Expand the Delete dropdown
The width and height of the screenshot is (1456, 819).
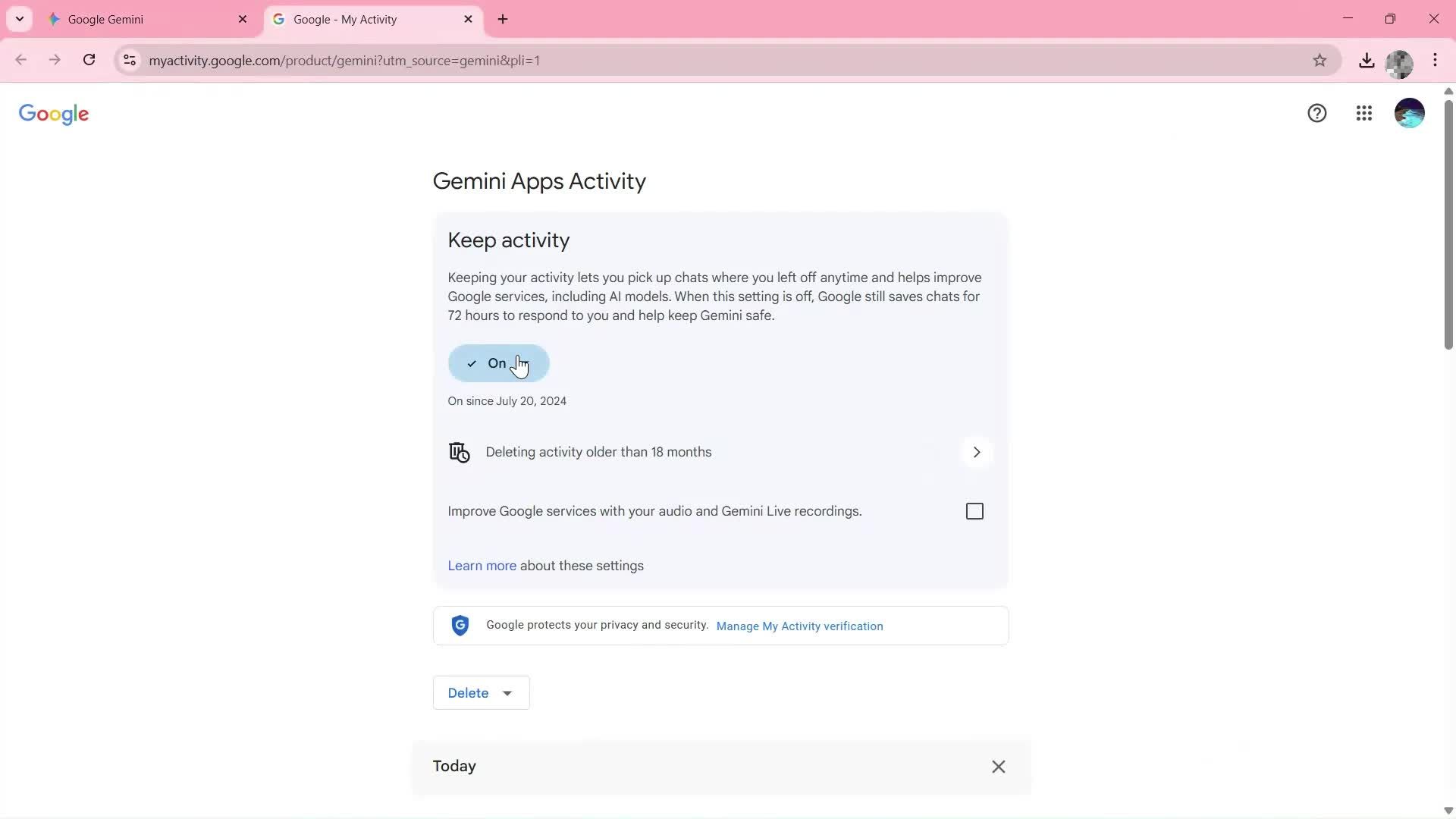click(x=481, y=692)
